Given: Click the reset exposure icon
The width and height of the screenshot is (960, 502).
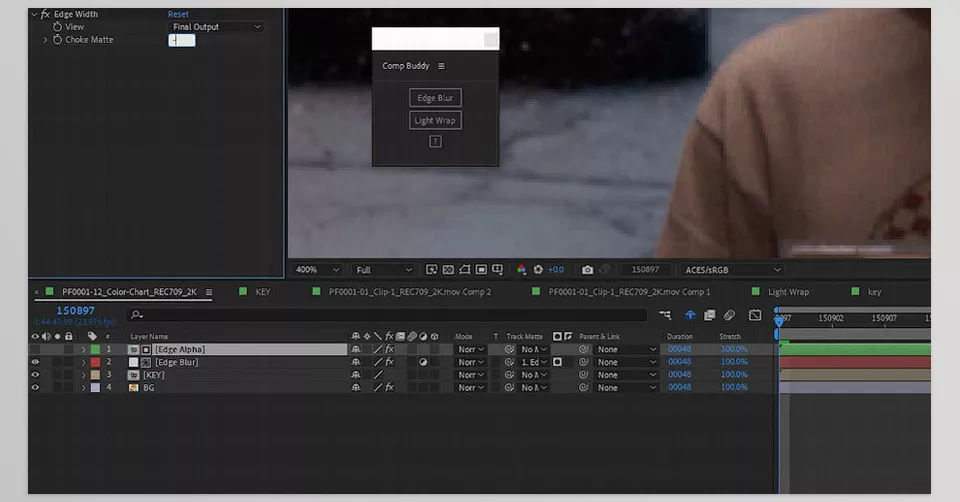Looking at the screenshot, I should pos(538,270).
